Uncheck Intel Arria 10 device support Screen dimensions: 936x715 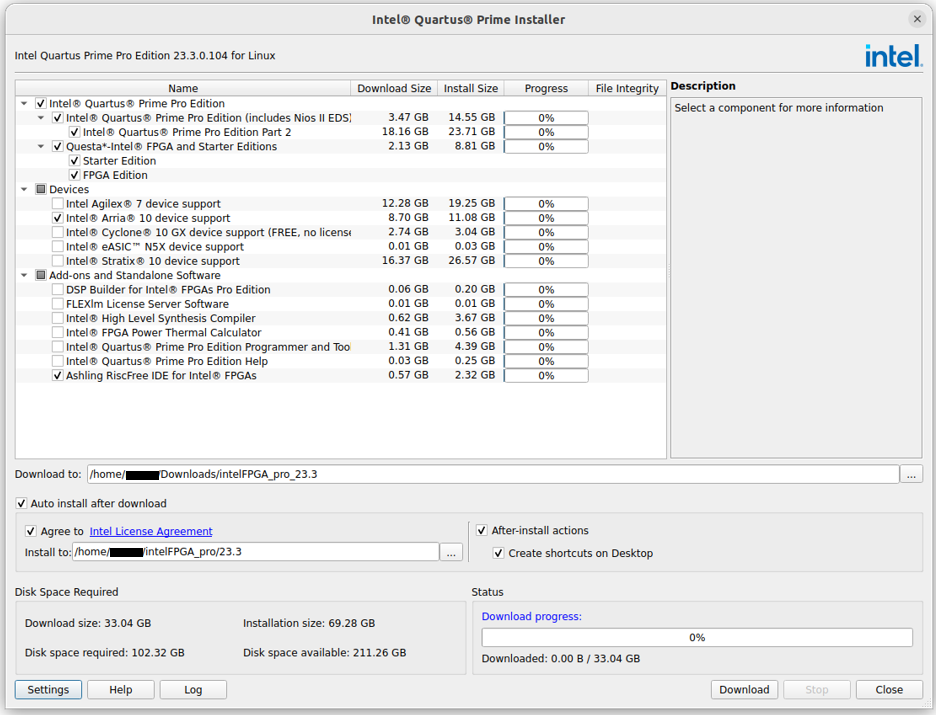(57, 218)
